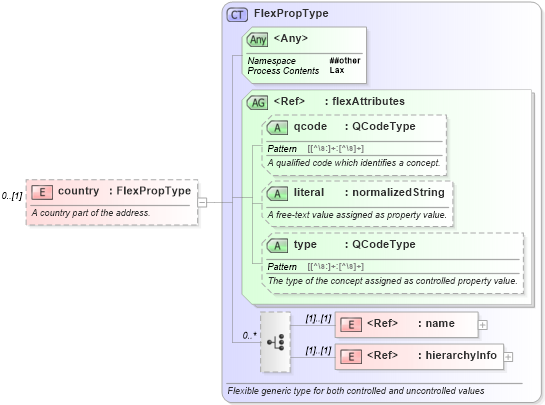Image resolution: width=545 pixels, height=405 pixels.
Task: Select the 'Process Contents' property label
Action: click(283, 71)
